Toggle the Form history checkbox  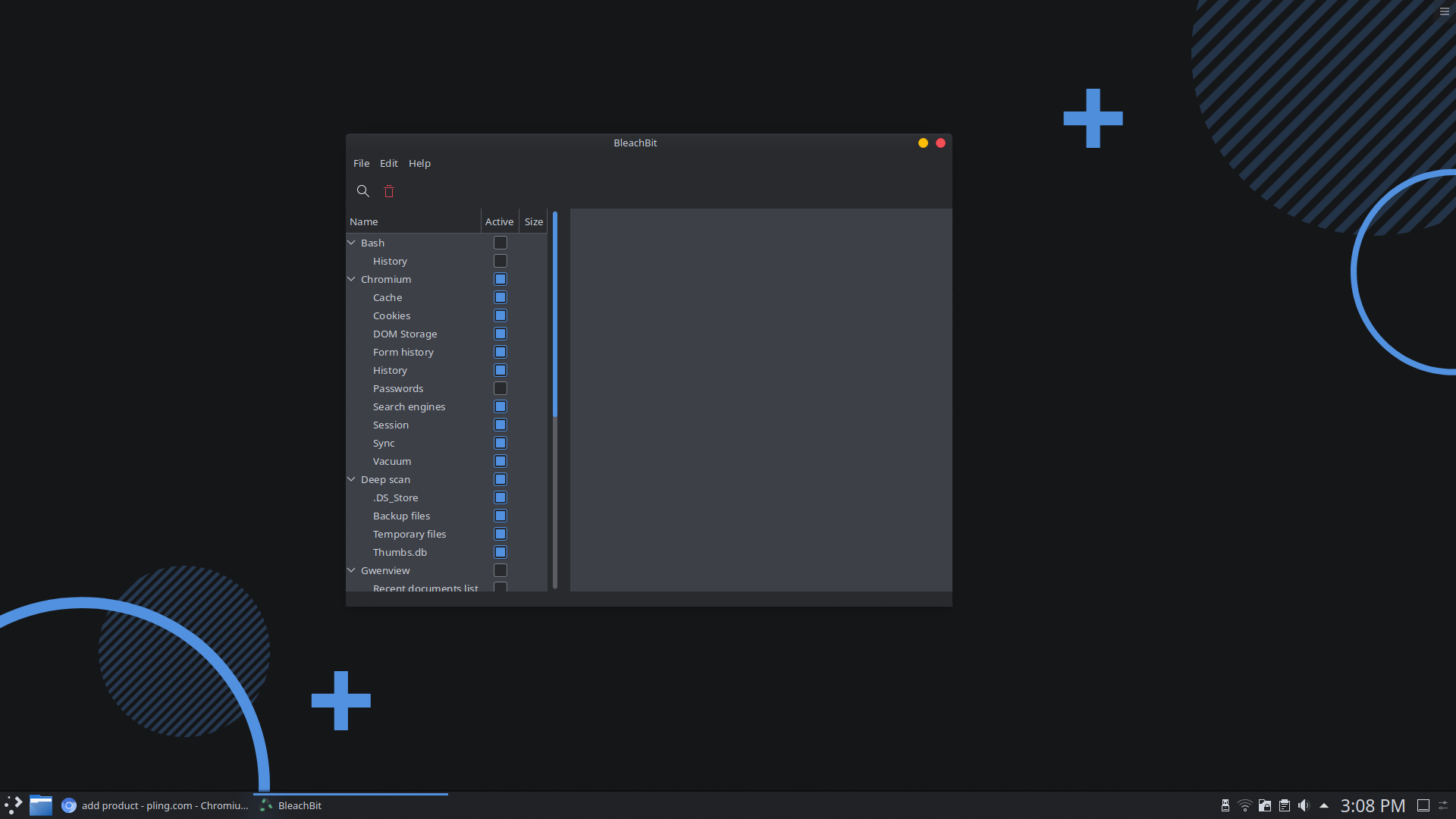coord(500,352)
